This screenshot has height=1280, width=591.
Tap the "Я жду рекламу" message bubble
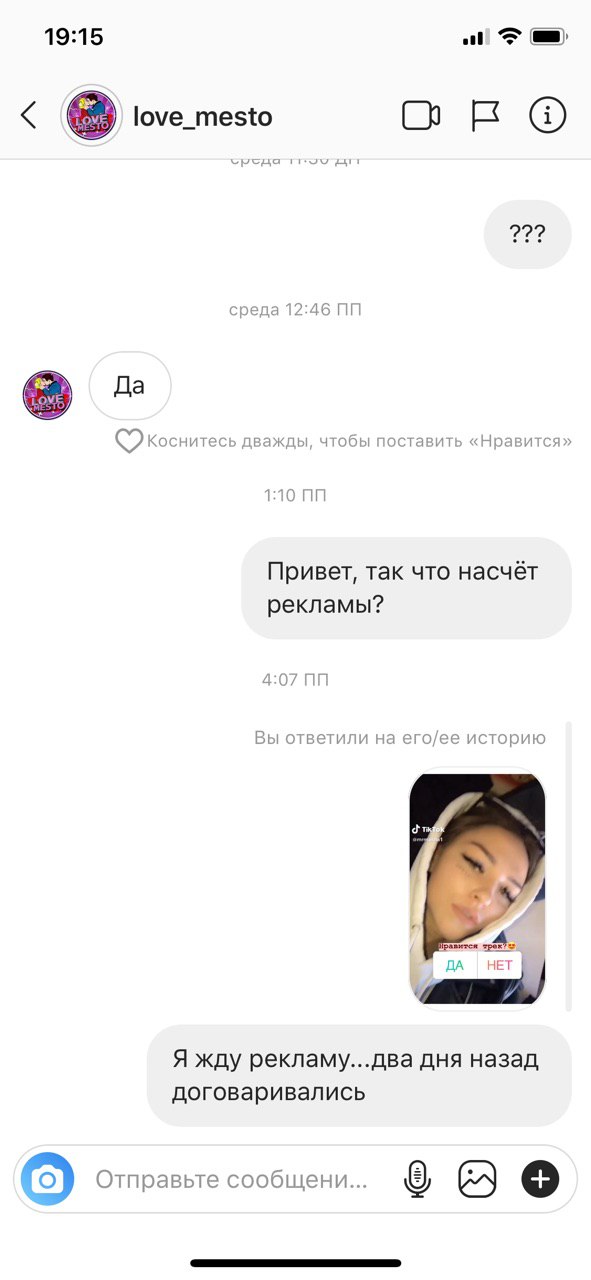tap(359, 1075)
